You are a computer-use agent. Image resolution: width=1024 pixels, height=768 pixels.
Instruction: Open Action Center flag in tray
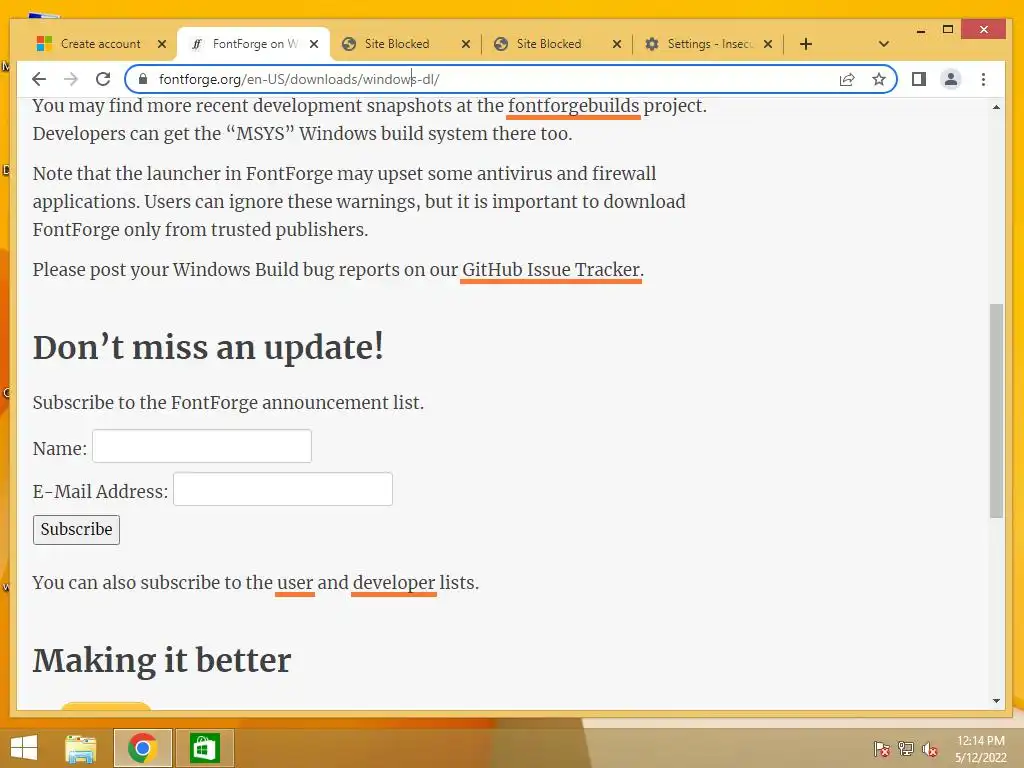point(882,749)
